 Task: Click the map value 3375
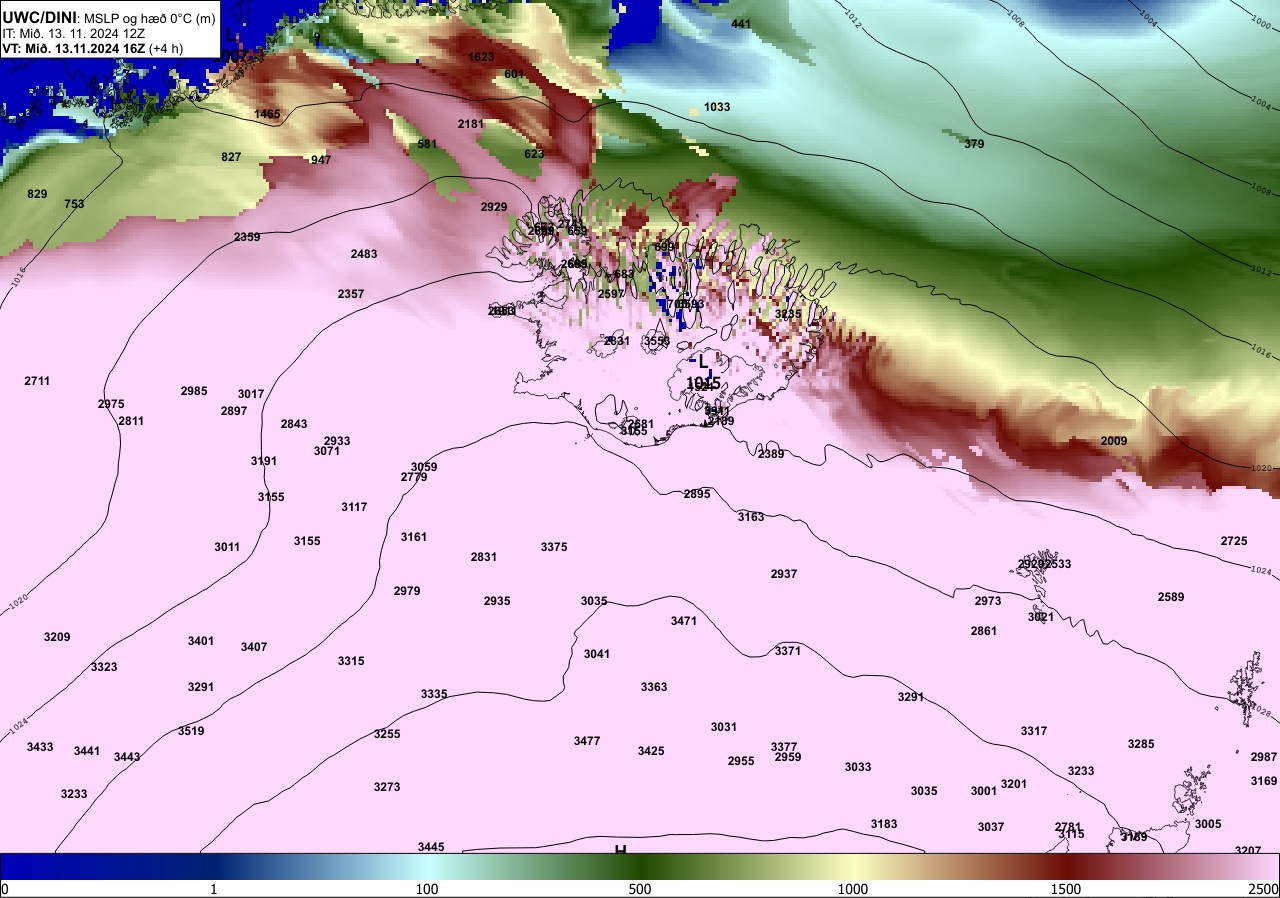[x=554, y=547]
